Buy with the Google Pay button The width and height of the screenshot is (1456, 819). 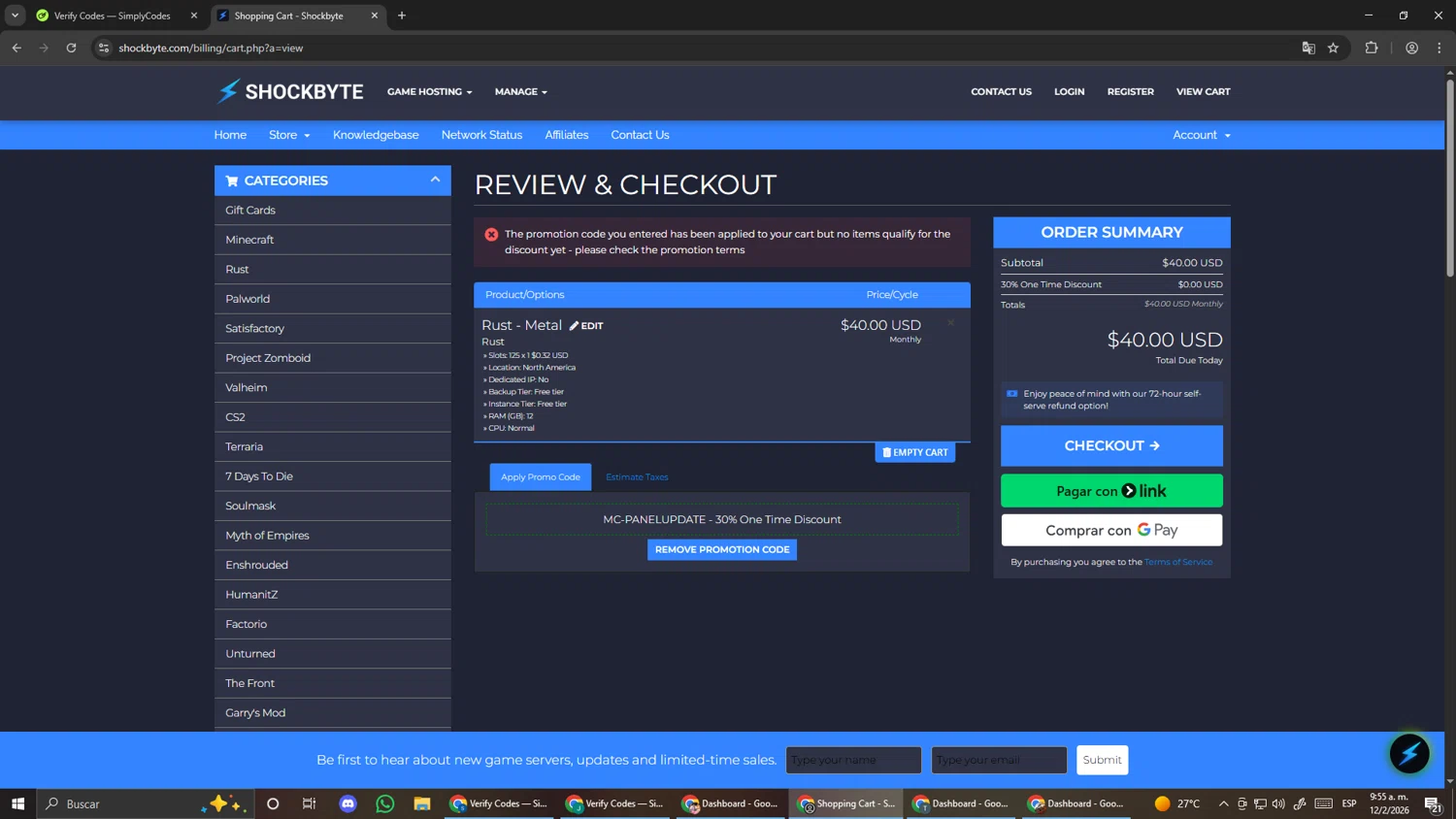point(1111,530)
